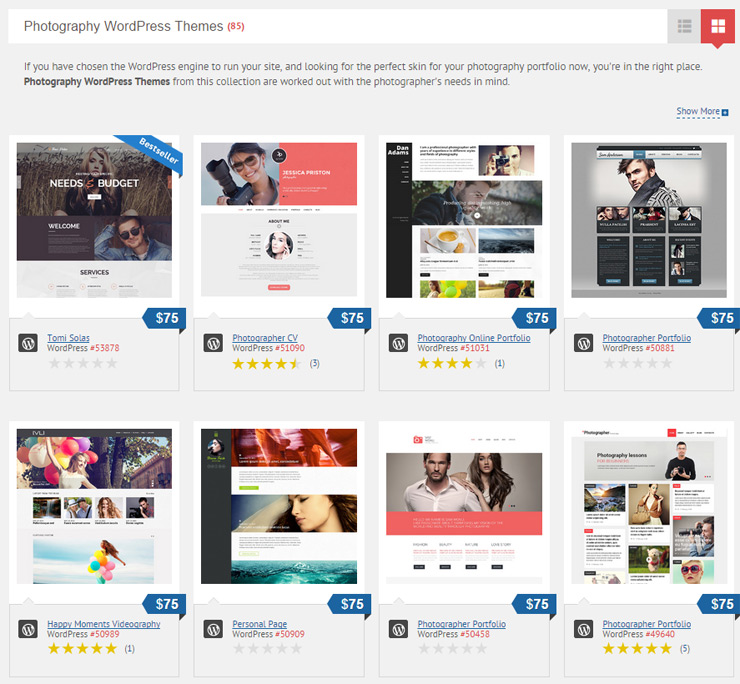Image resolution: width=740 pixels, height=684 pixels.
Task: Click Personal Page preview thumbnail
Action: (279, 507)
